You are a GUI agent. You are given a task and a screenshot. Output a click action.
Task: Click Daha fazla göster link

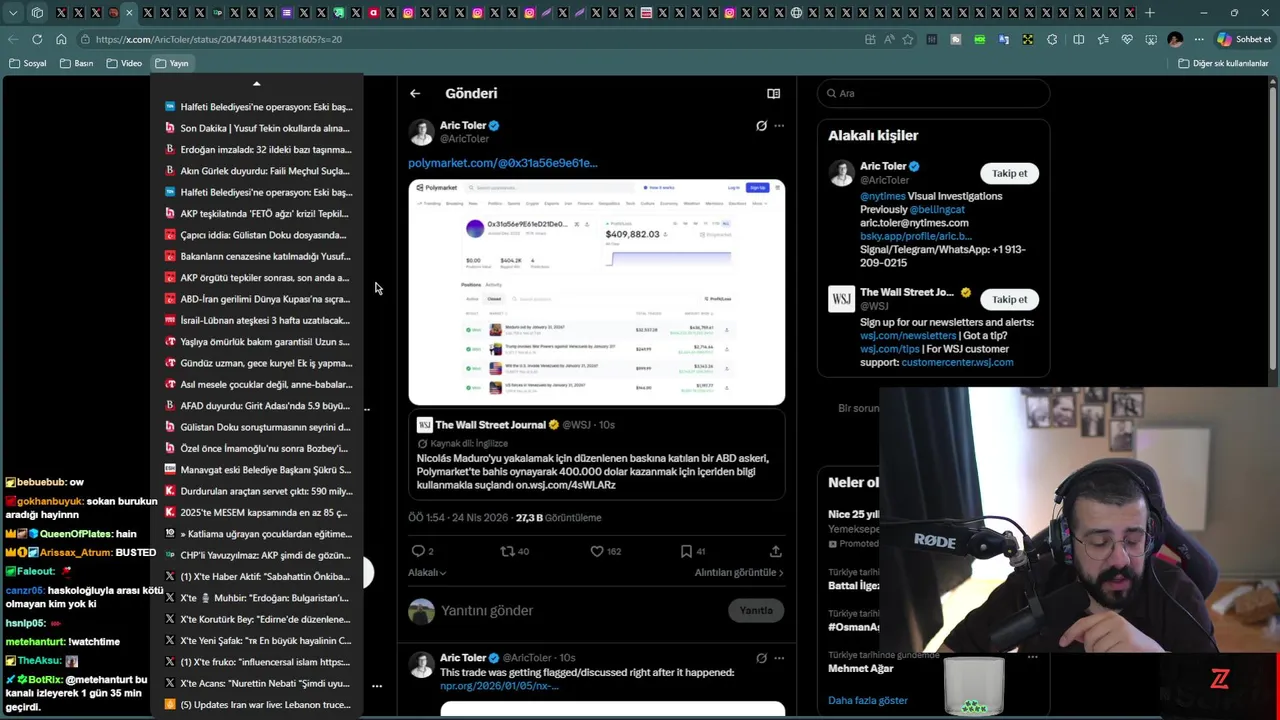[868, 700]
